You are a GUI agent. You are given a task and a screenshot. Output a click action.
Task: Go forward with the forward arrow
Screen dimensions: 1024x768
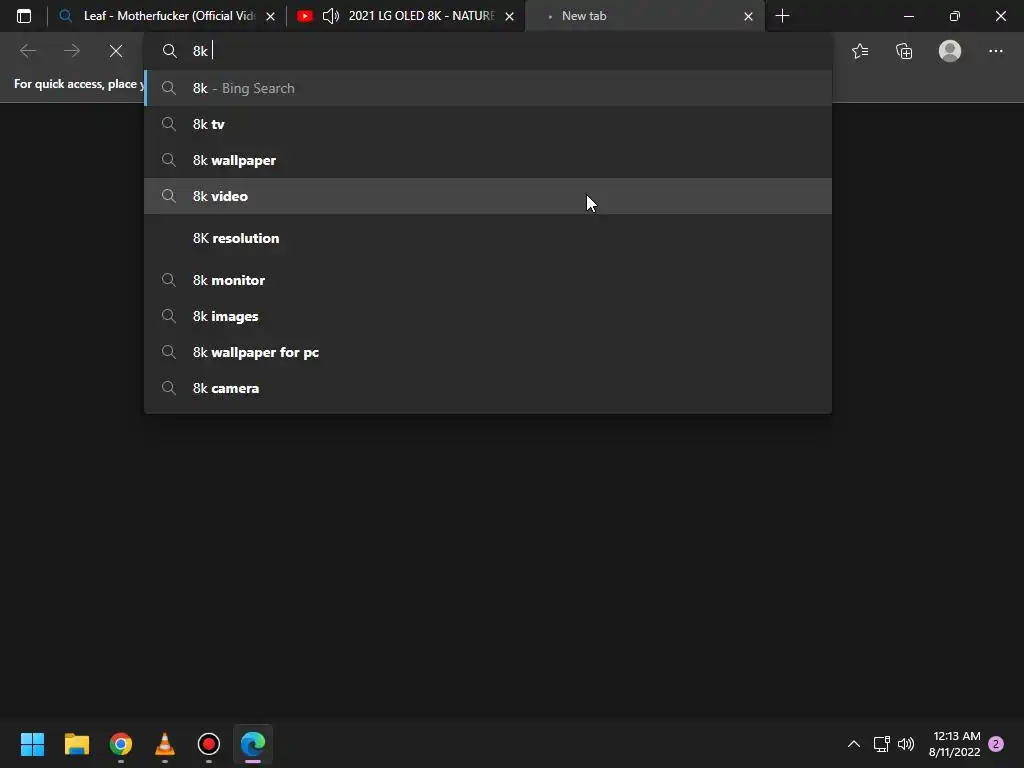pos(72,51)
